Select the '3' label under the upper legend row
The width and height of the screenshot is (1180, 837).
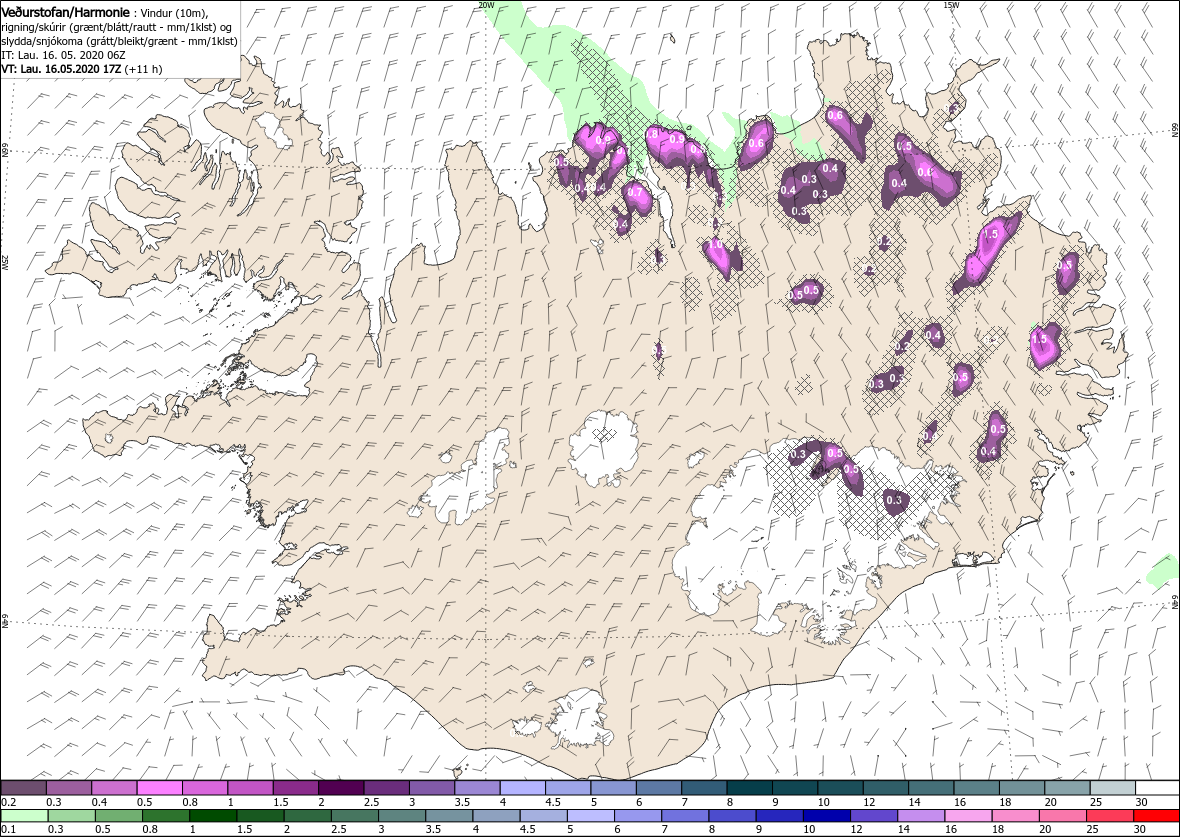coord(412,802)
